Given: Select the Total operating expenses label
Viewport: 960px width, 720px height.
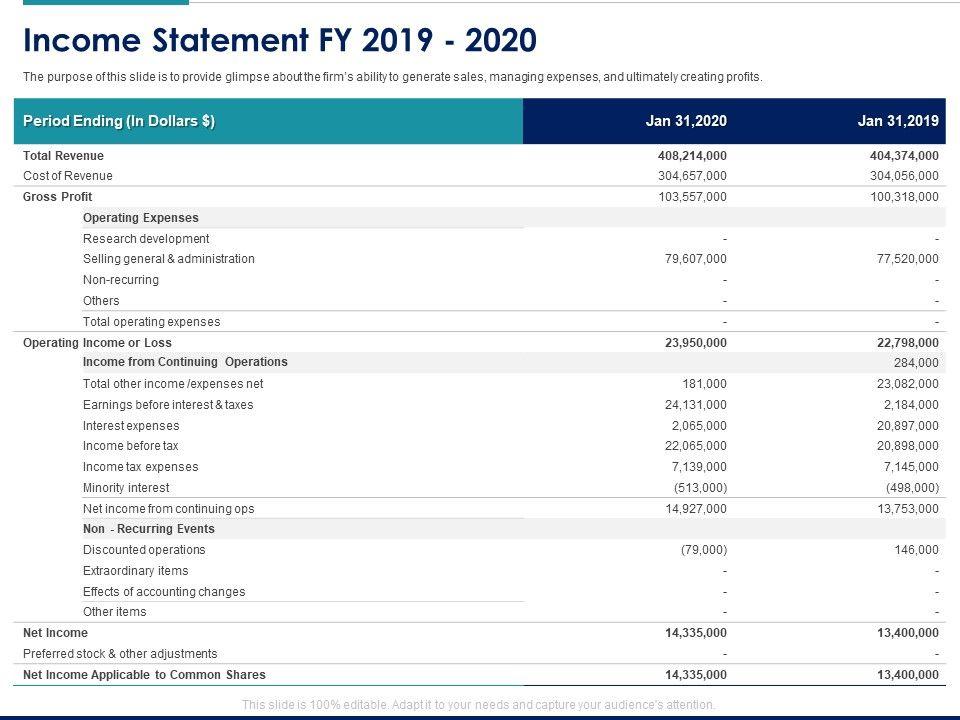Looking at the screenshot, I should [151, 321].
